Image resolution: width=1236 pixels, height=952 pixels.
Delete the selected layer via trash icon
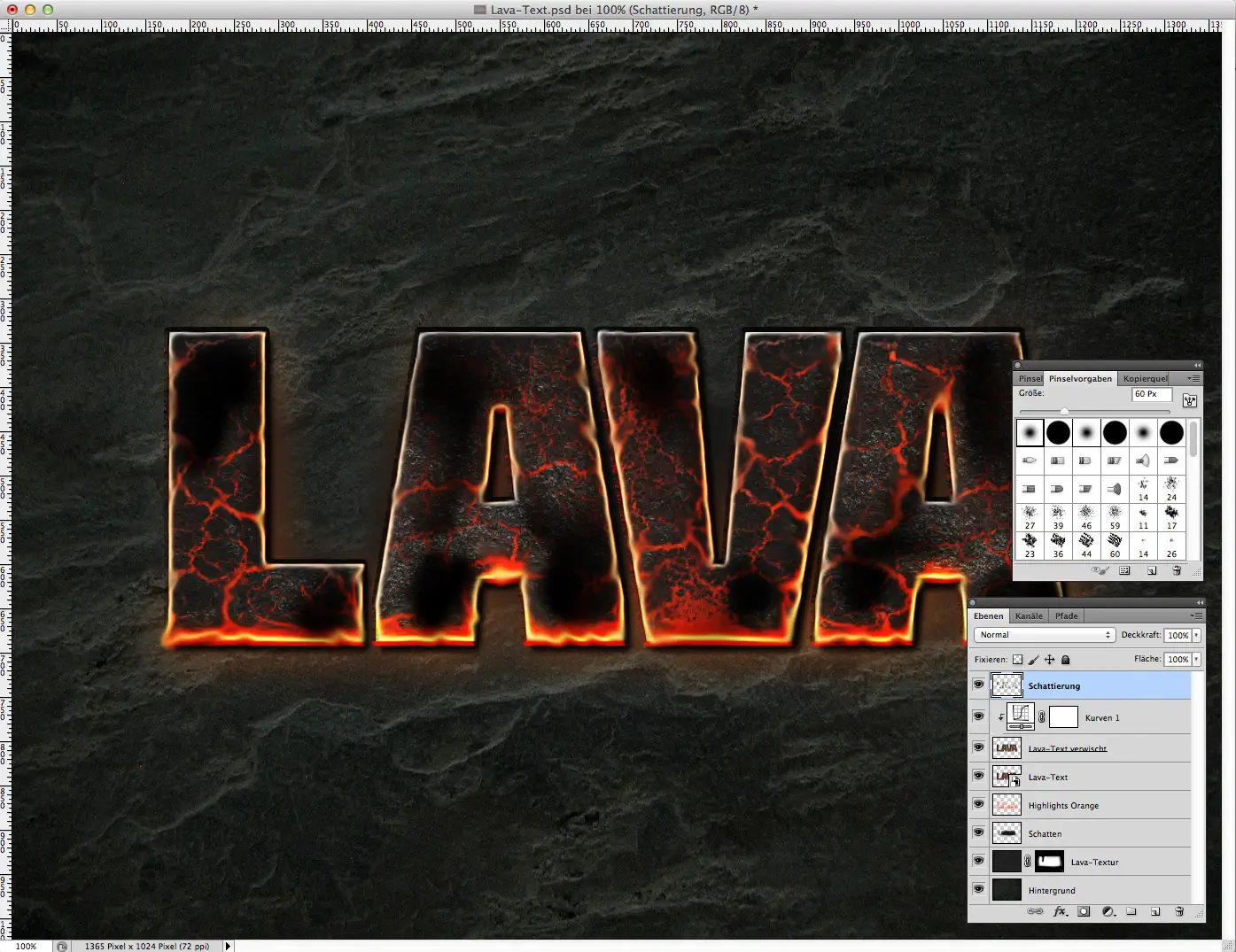pyautogui.click(x=1179, y=911)
